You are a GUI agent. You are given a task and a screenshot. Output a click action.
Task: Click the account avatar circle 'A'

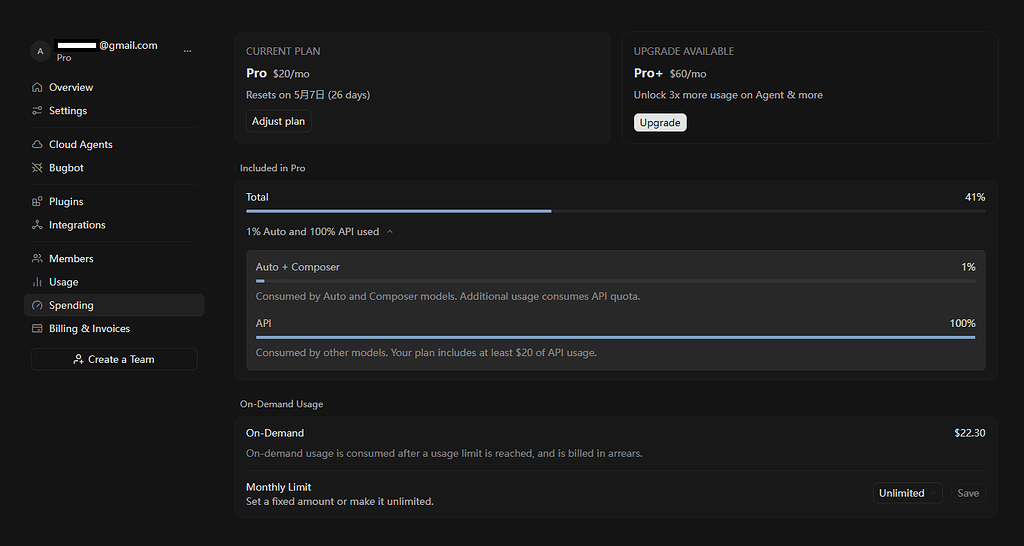[40, 51]
